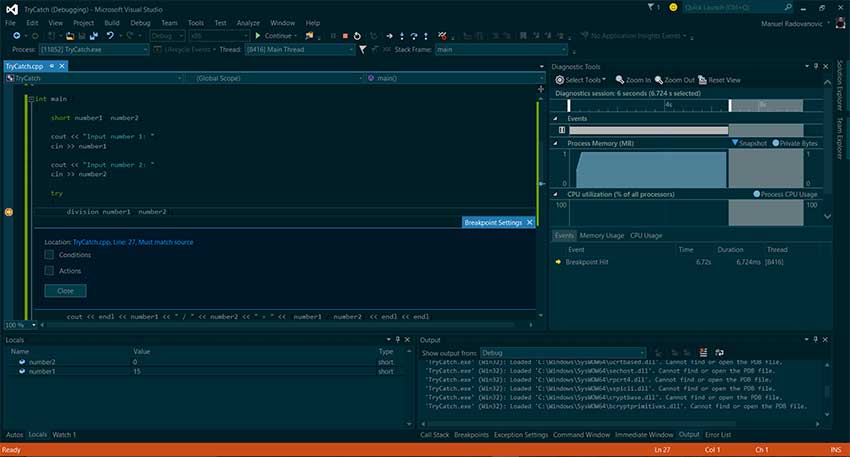
Task: Switch to CPU Usage tab
Action: click(646, 235)
